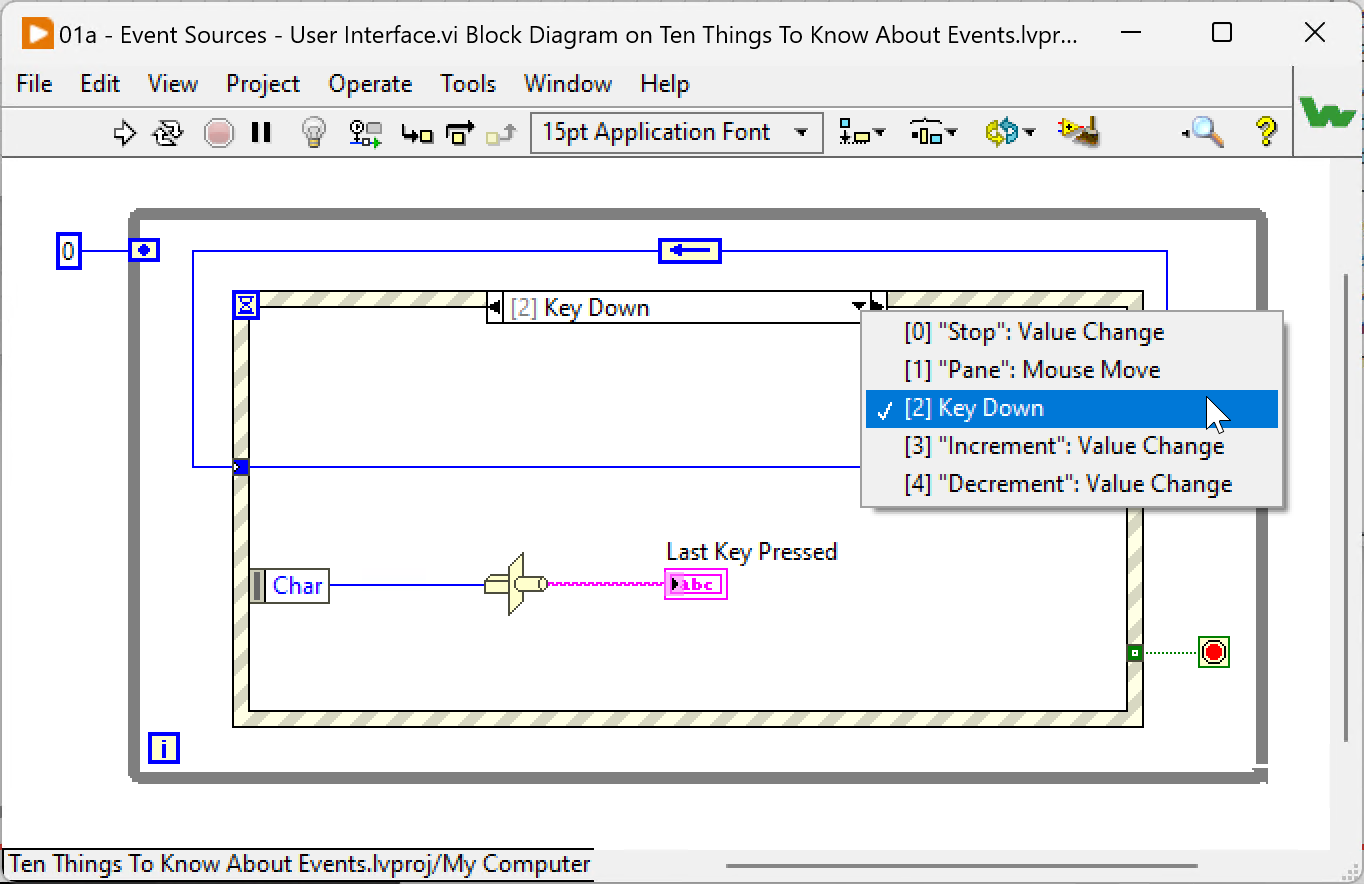The width and height of the screenshot is (1364, 884).
Task: Open the Distribute Objects dropdown
Action: [x=932, y=132]
